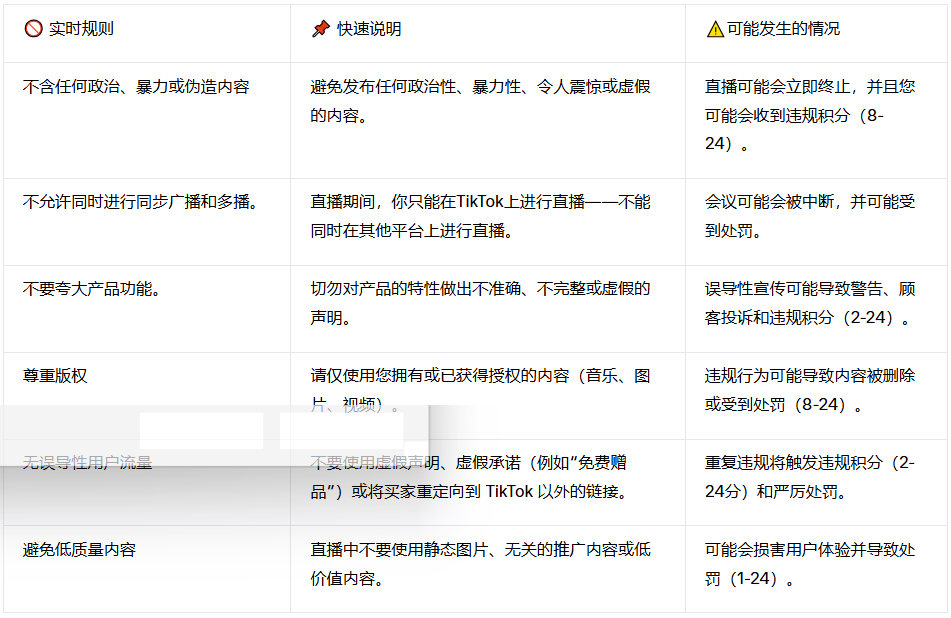Select the cell starting with 避免发布任何政治性
951x618 pixels.
[x=480, y=101]
